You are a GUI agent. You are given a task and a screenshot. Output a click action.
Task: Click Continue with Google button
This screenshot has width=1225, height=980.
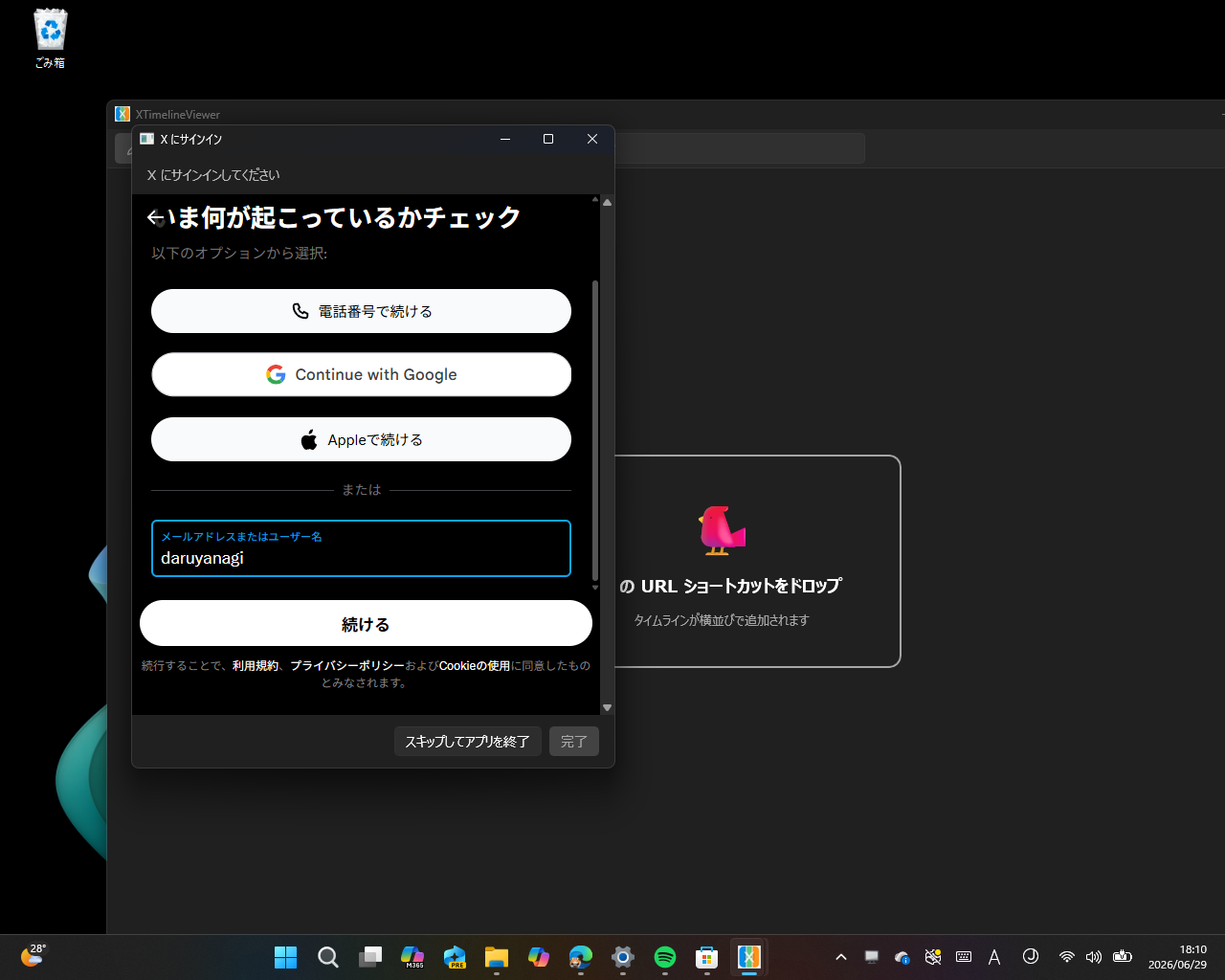361,374
